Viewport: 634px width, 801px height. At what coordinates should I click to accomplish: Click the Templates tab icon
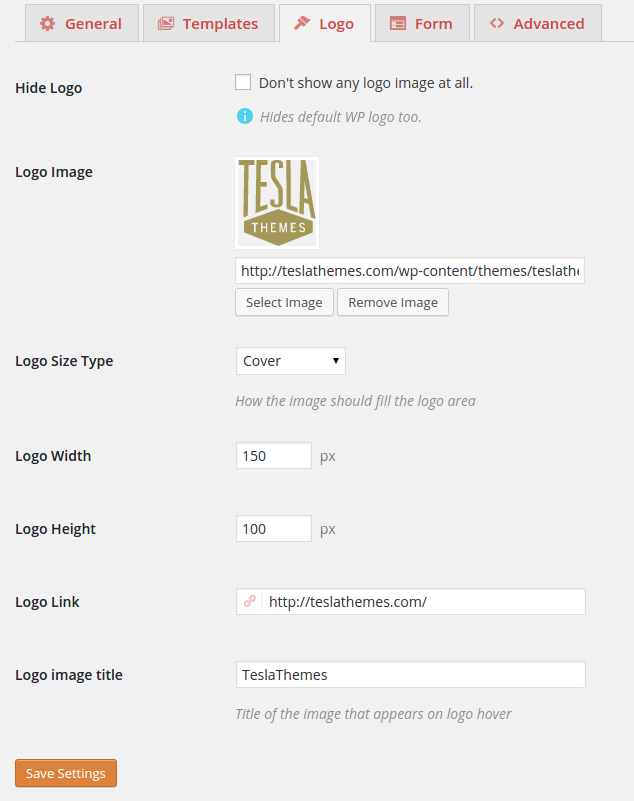[x=165, y=23]
